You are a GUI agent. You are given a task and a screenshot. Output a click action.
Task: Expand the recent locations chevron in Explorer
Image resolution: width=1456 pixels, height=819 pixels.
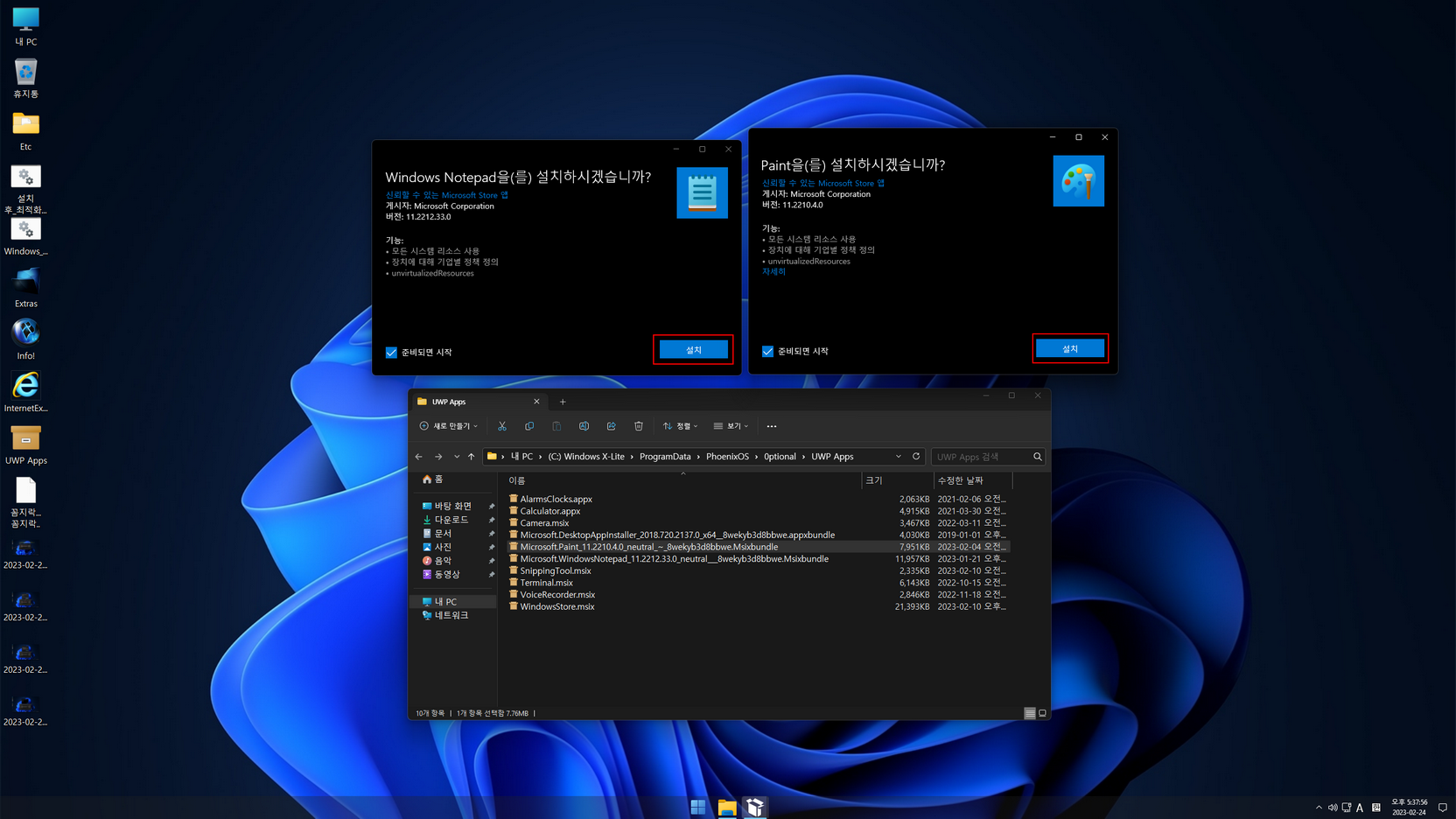pyautogui.click(x=456, y=457)
